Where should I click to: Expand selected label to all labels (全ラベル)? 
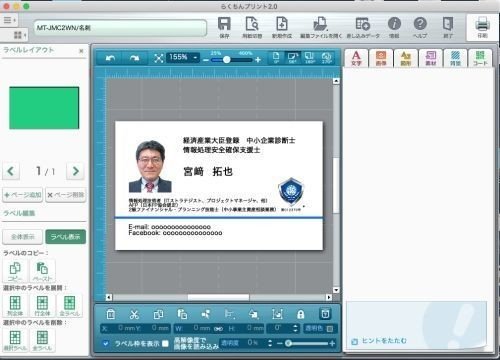click(69, 305)
